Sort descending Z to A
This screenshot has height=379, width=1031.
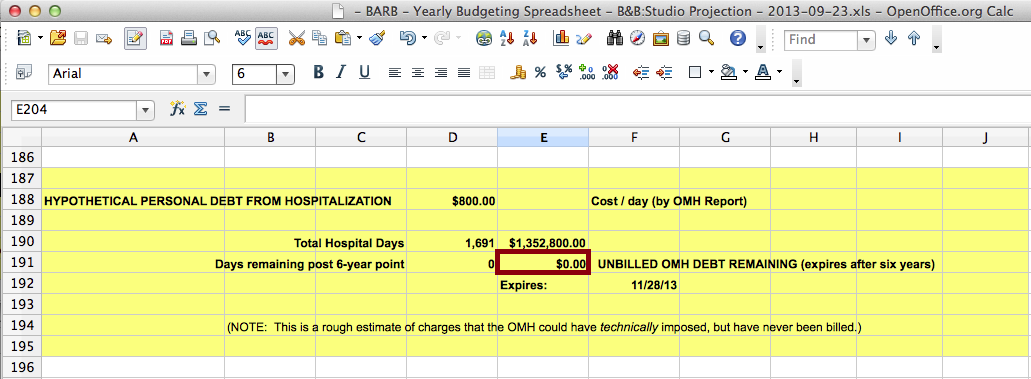(x=529, y=38)
